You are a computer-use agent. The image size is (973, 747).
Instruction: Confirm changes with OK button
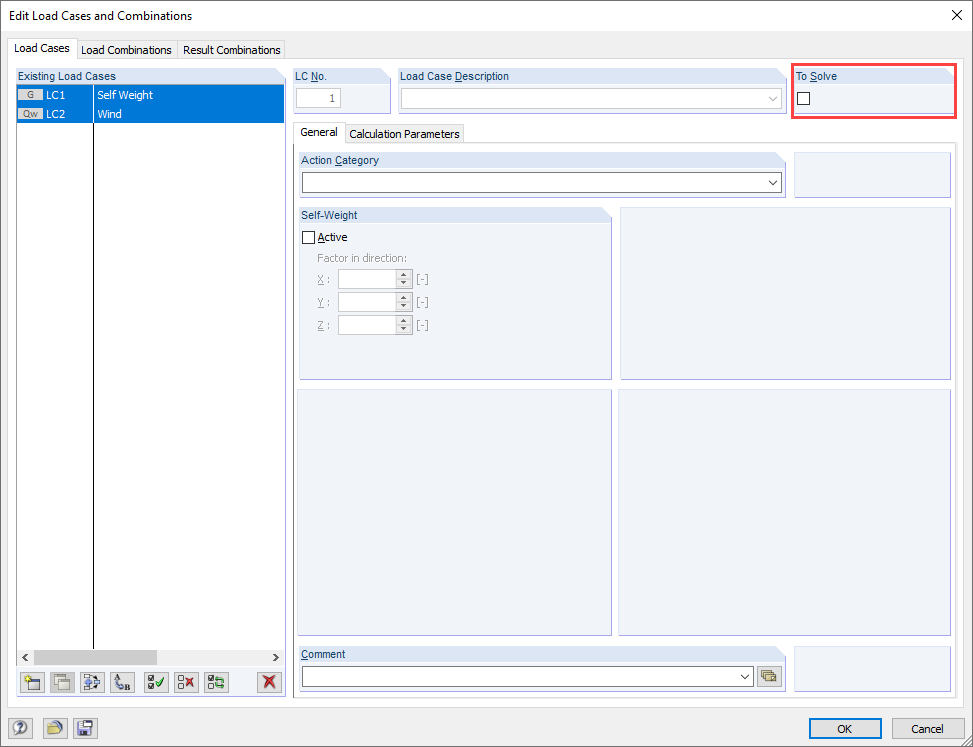tap(844, 728)
